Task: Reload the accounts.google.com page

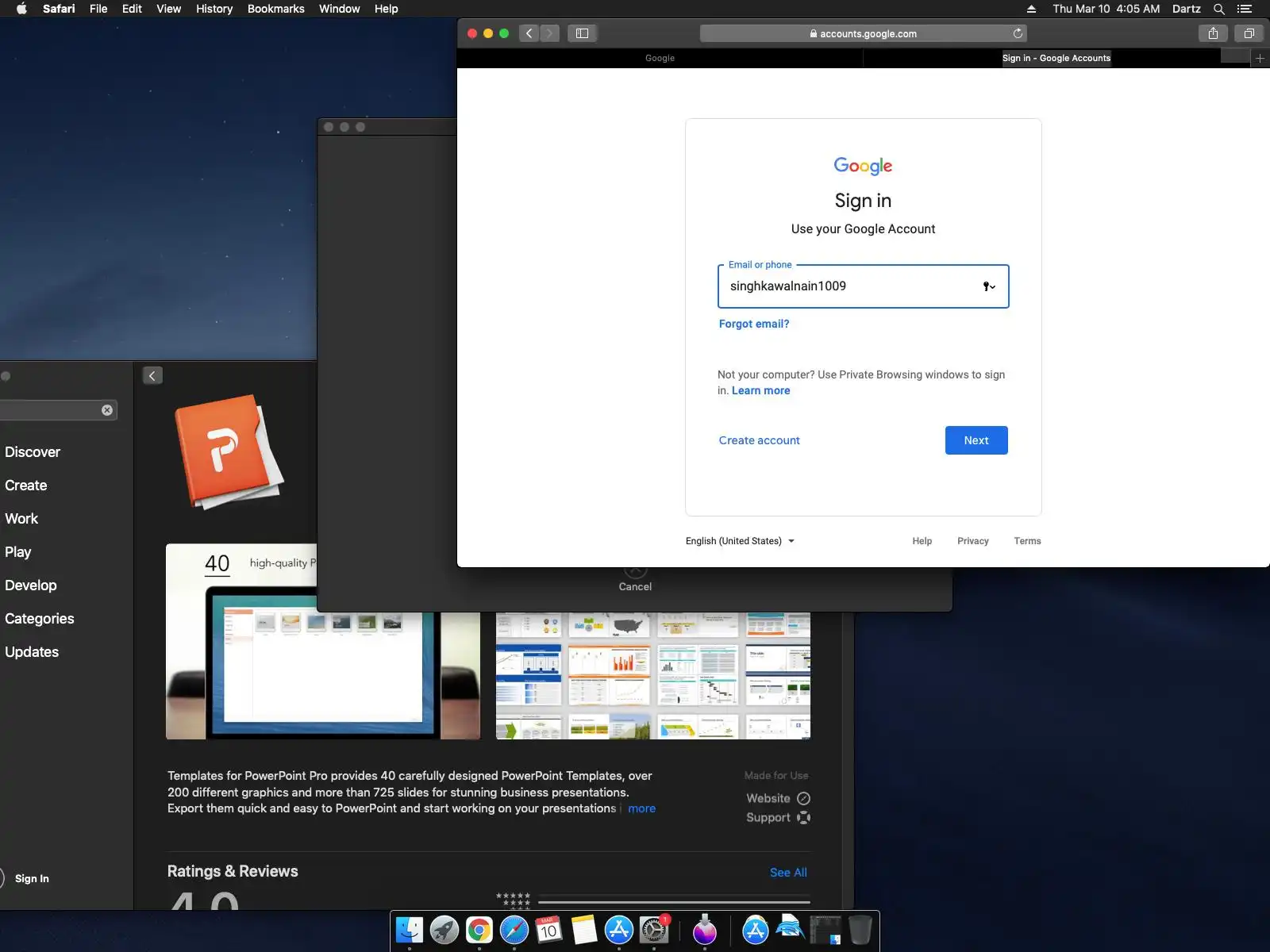Action: (x=1018, y=33)
